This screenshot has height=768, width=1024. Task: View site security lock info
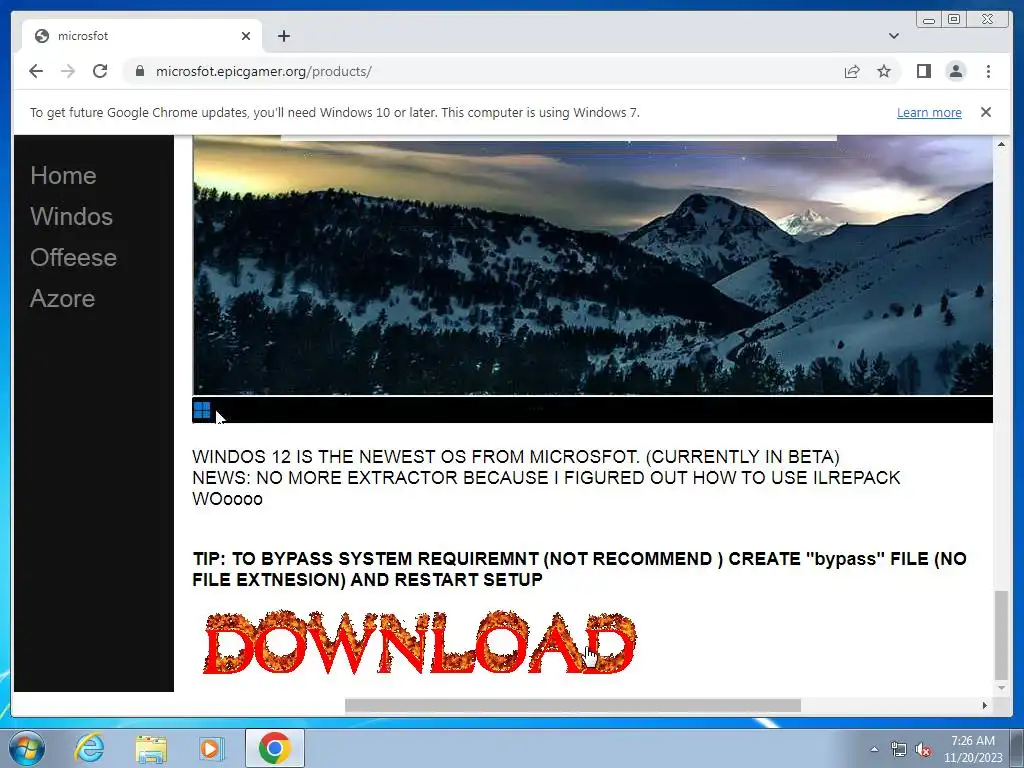[139, 71]
